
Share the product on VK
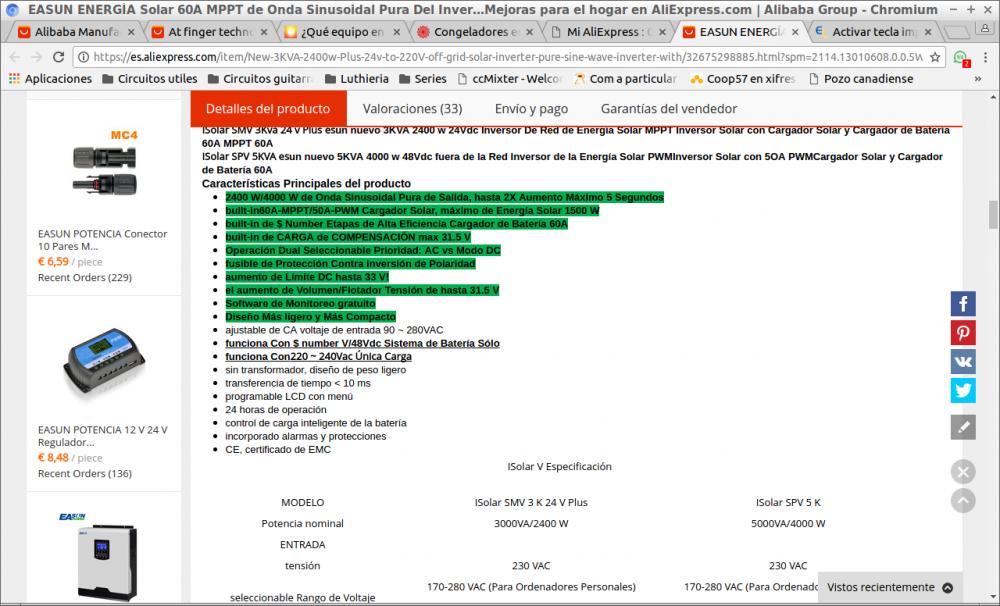(963, 362)
